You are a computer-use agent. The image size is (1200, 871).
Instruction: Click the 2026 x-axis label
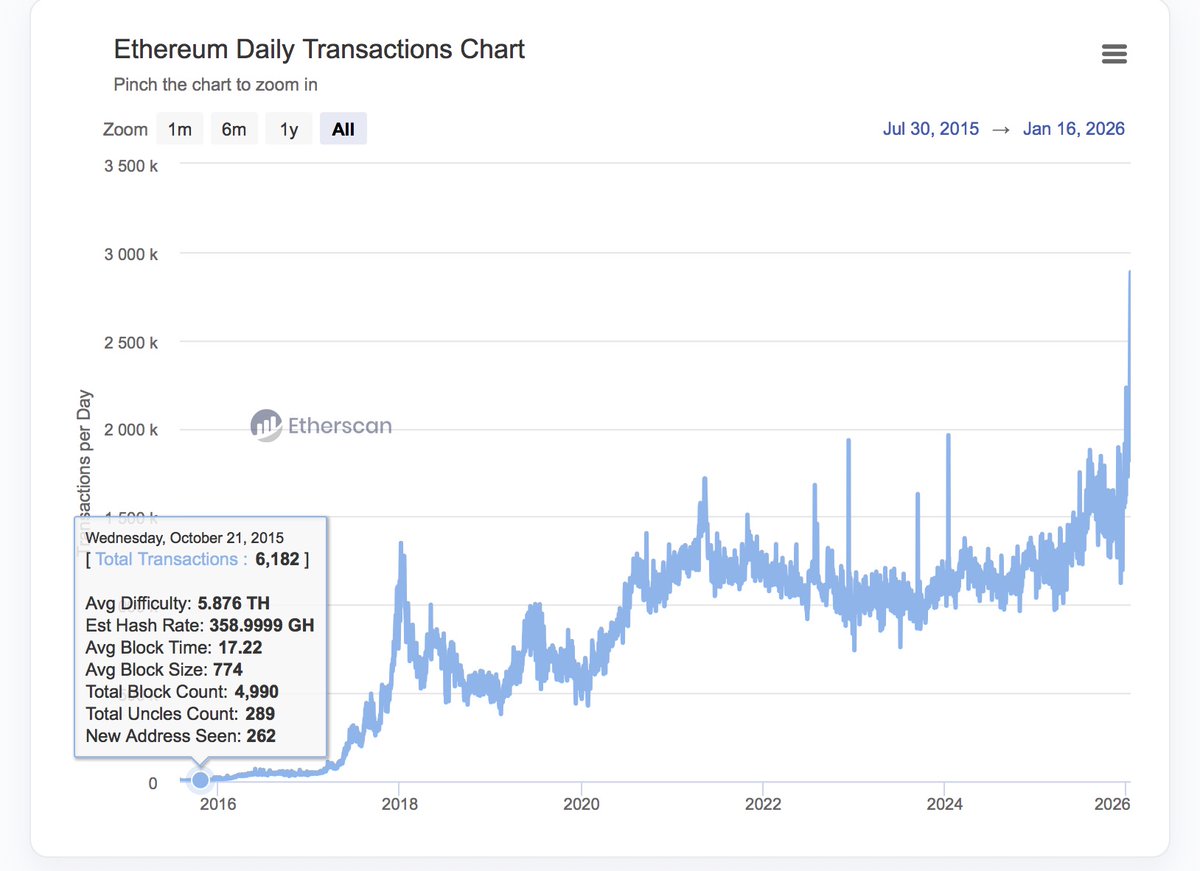[x=1111, y=803]
